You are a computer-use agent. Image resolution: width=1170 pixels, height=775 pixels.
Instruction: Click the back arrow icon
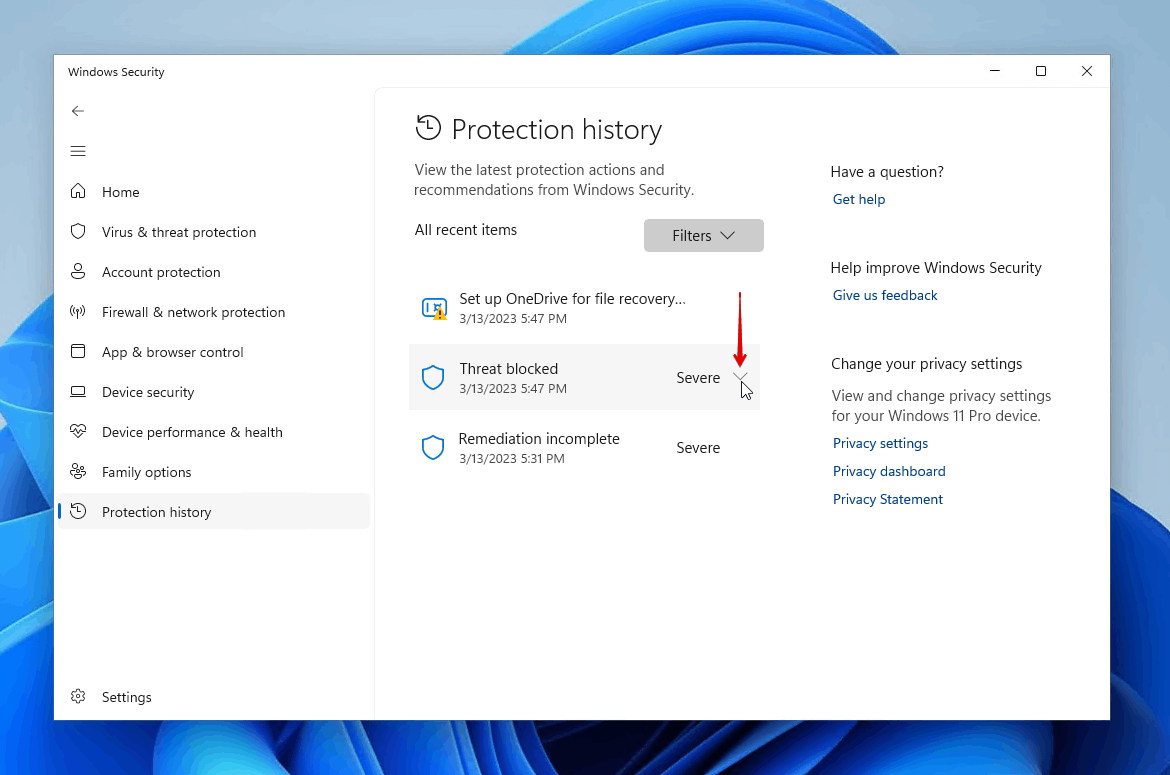point(78,111)
